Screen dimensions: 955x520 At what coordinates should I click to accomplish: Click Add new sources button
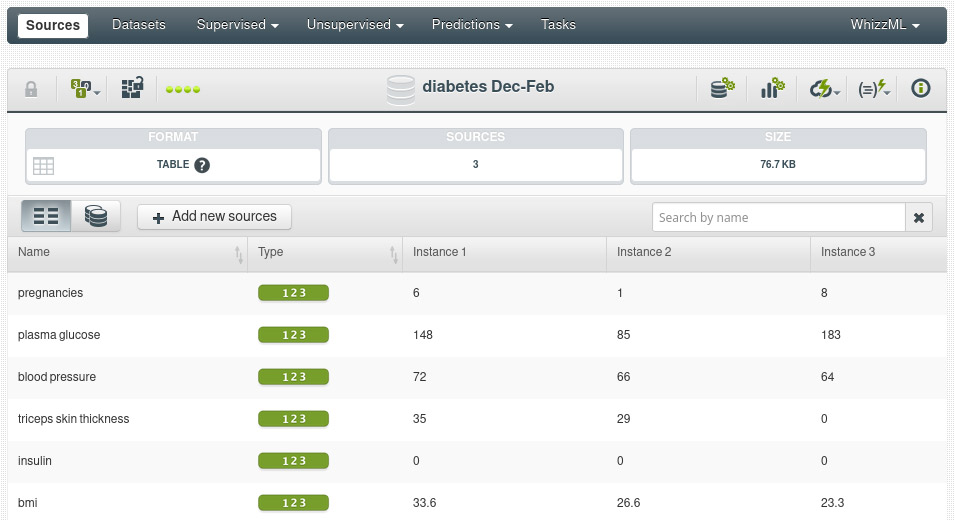214,217
